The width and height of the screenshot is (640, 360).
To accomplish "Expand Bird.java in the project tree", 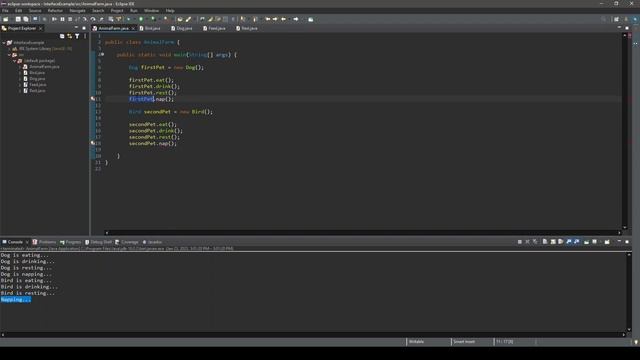I will [x=20, y=73].
